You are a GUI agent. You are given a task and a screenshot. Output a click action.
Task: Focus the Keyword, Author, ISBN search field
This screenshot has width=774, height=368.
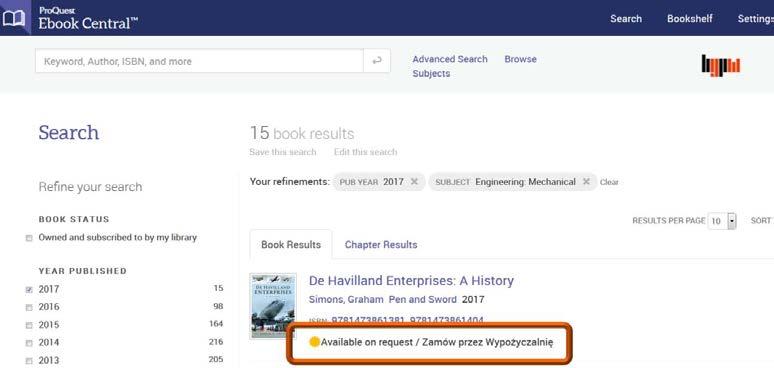[199, 61]
